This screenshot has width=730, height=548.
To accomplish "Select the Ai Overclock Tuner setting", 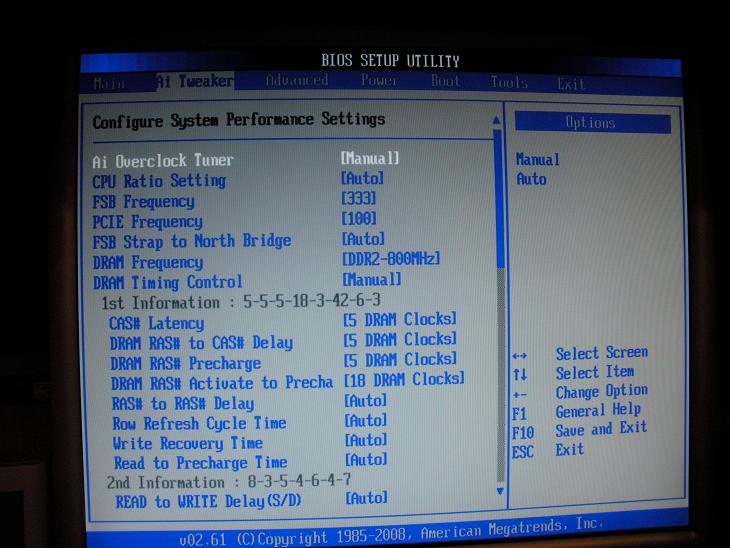I will point(163,161).
